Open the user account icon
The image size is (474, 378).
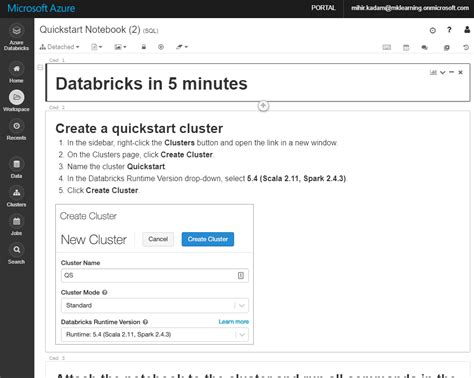pos(467,30)
